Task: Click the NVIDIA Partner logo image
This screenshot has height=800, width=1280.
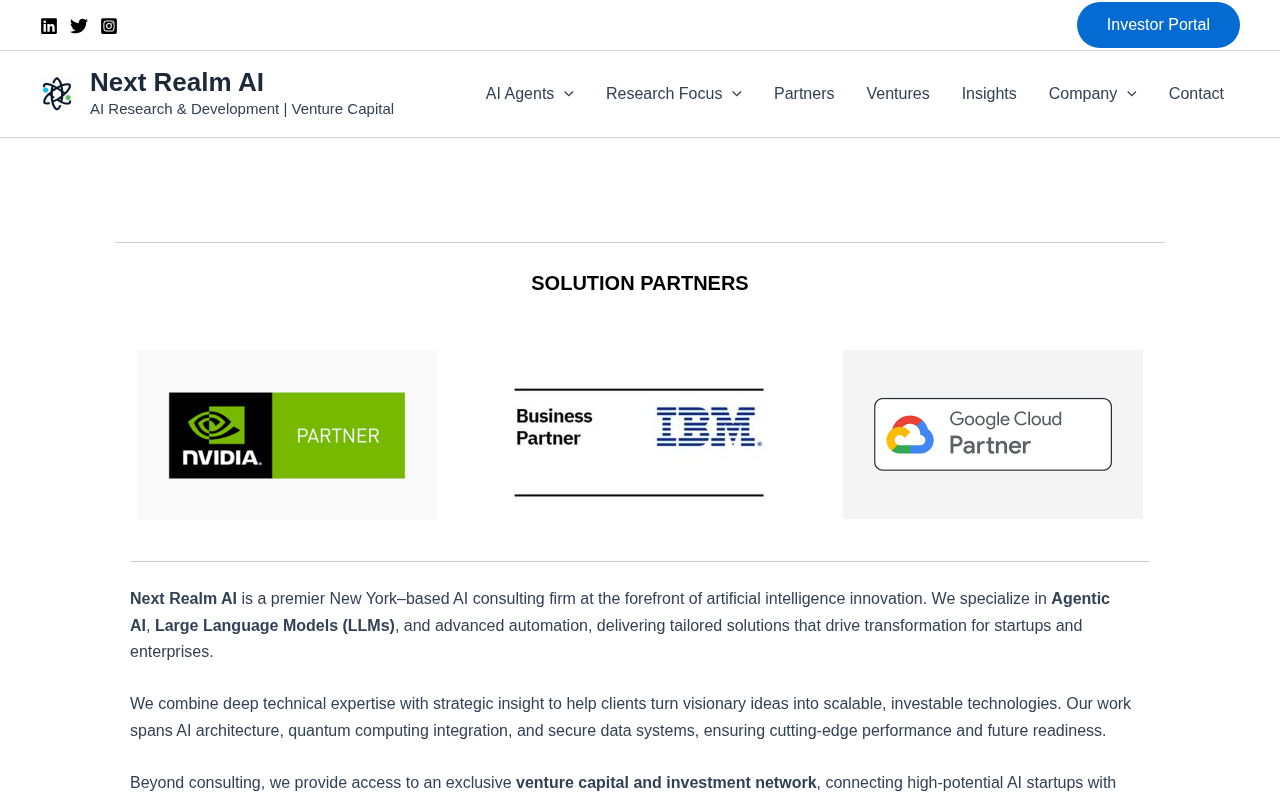Action: coord(287,435)
